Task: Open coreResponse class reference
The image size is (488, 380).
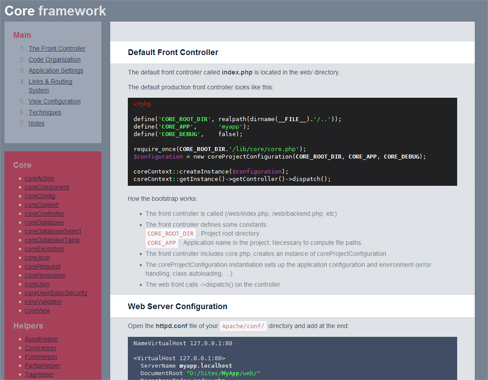Action: pyautogui.click(x=45, y=275)
